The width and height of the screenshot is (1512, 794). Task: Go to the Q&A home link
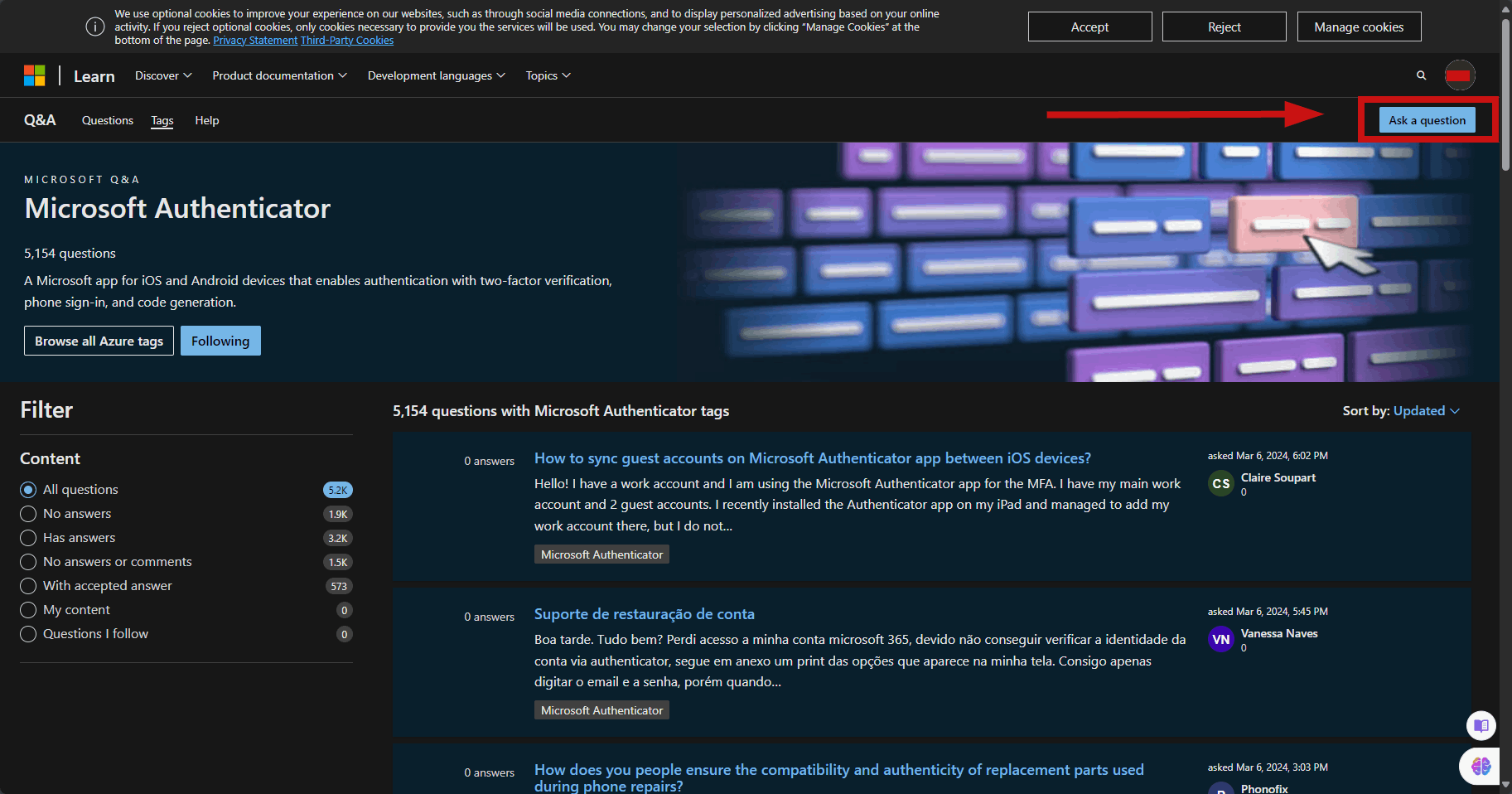click(x=40, y=120)
